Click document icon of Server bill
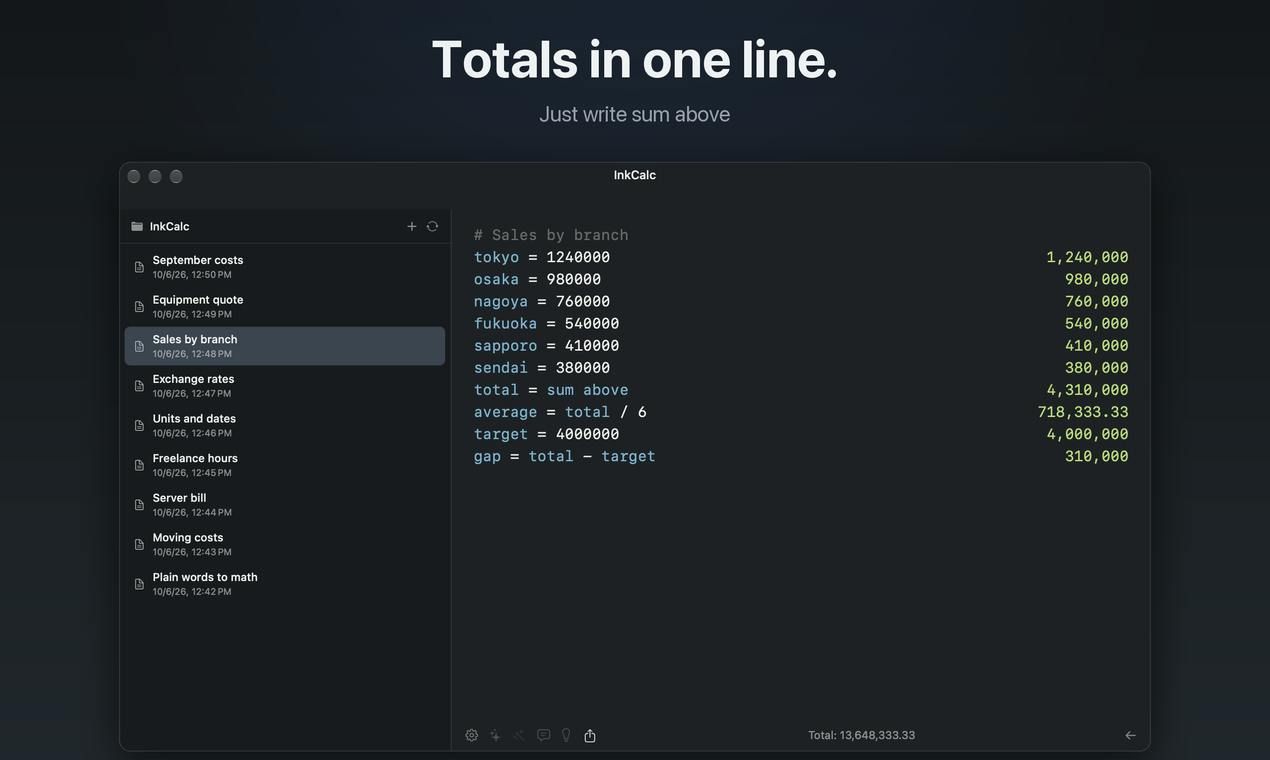Viewport: 1270px width, 760px height. 139,505
